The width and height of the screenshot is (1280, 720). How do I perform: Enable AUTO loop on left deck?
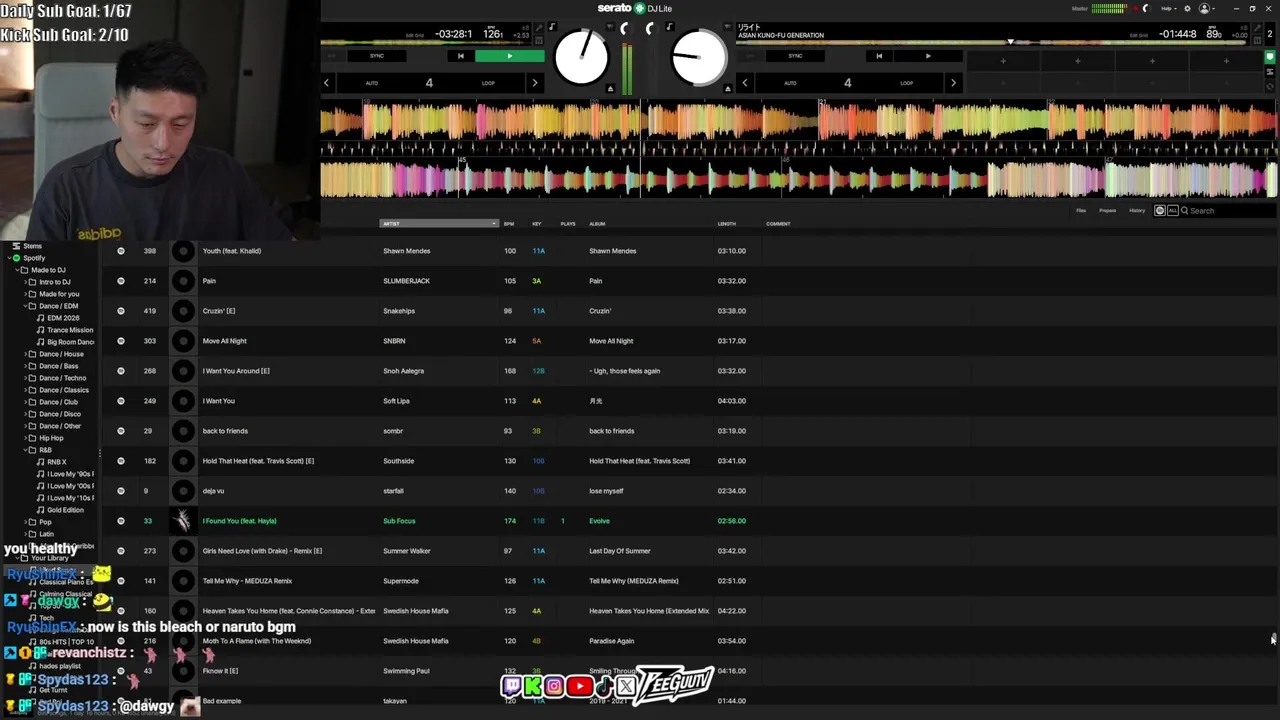(x=372, y=83)
